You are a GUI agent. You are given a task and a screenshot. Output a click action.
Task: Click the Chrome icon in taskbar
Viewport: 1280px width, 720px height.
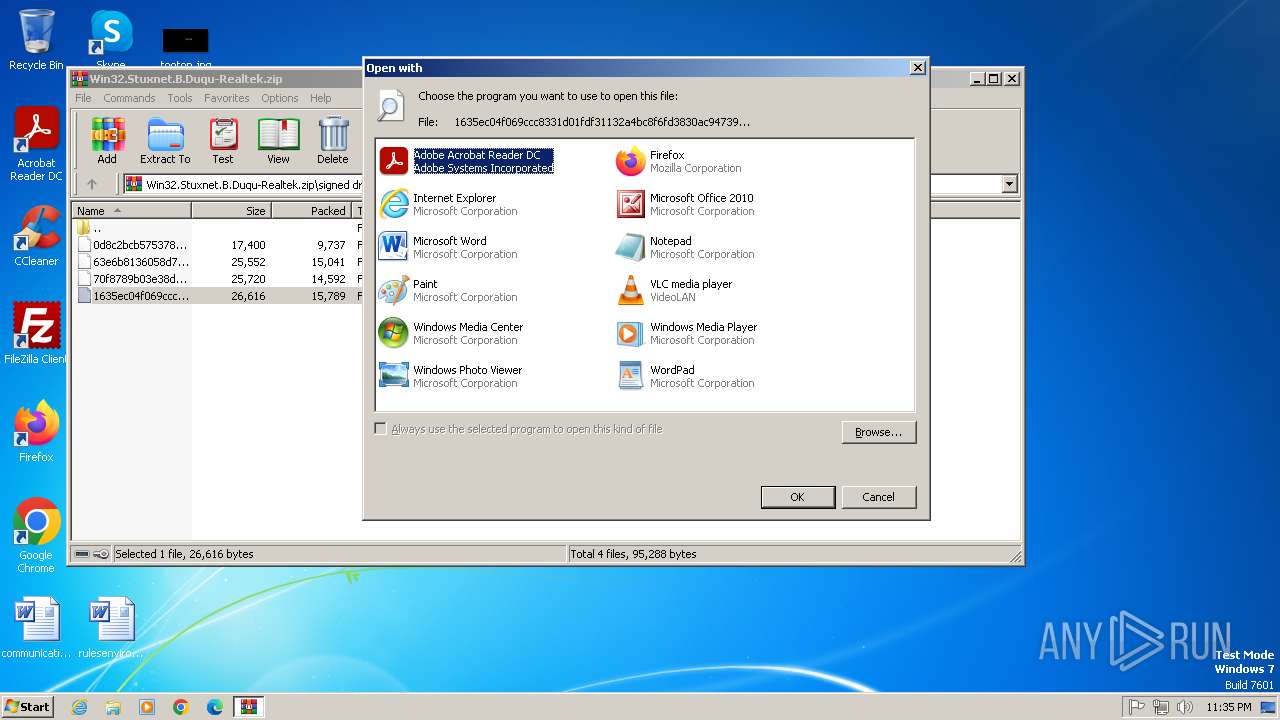(x=181, y=707)
